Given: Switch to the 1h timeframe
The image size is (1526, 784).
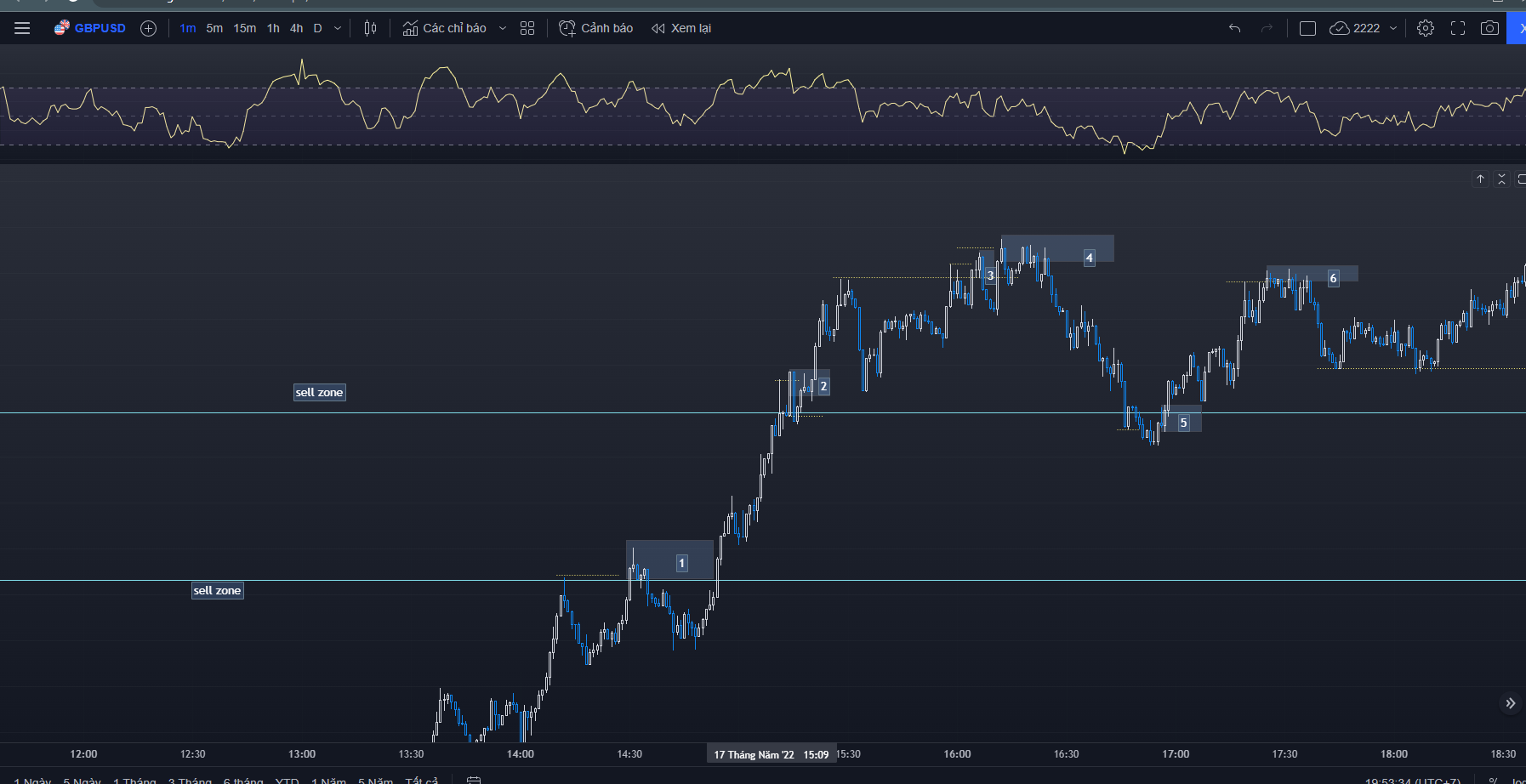Looking at the screenshot, I should click(x=273, y=28).
